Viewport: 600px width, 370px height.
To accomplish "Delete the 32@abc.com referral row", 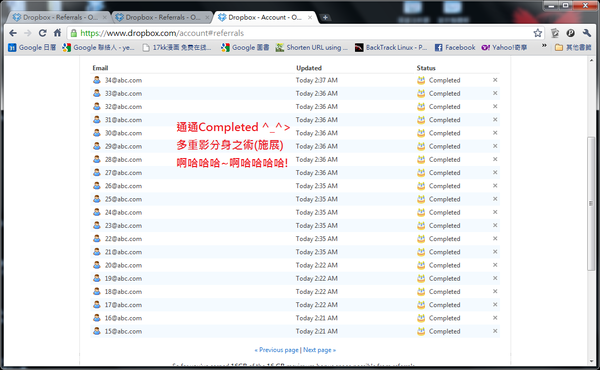I will click(x=495, y=106).
